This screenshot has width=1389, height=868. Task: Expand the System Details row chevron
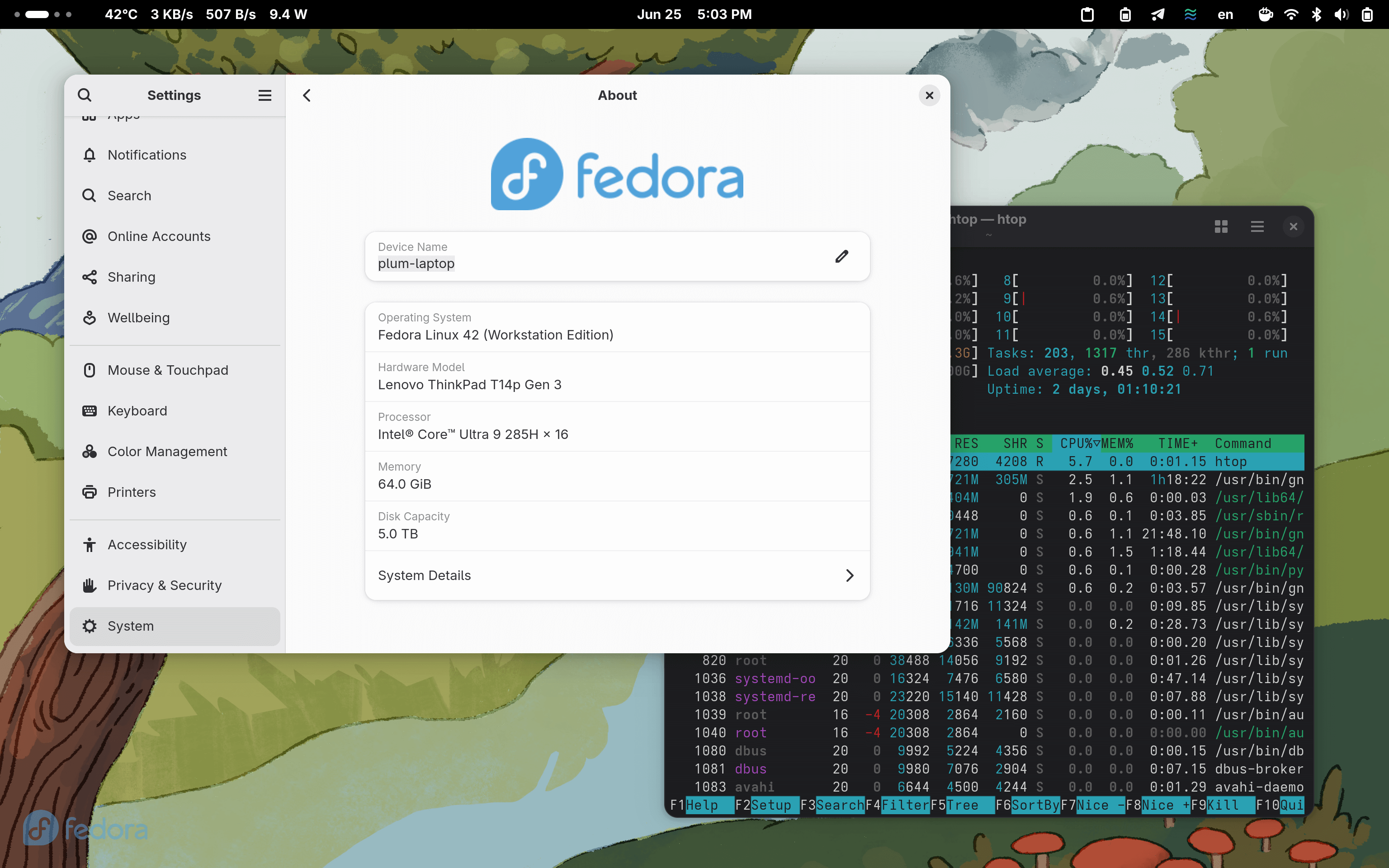pos(850,575)
